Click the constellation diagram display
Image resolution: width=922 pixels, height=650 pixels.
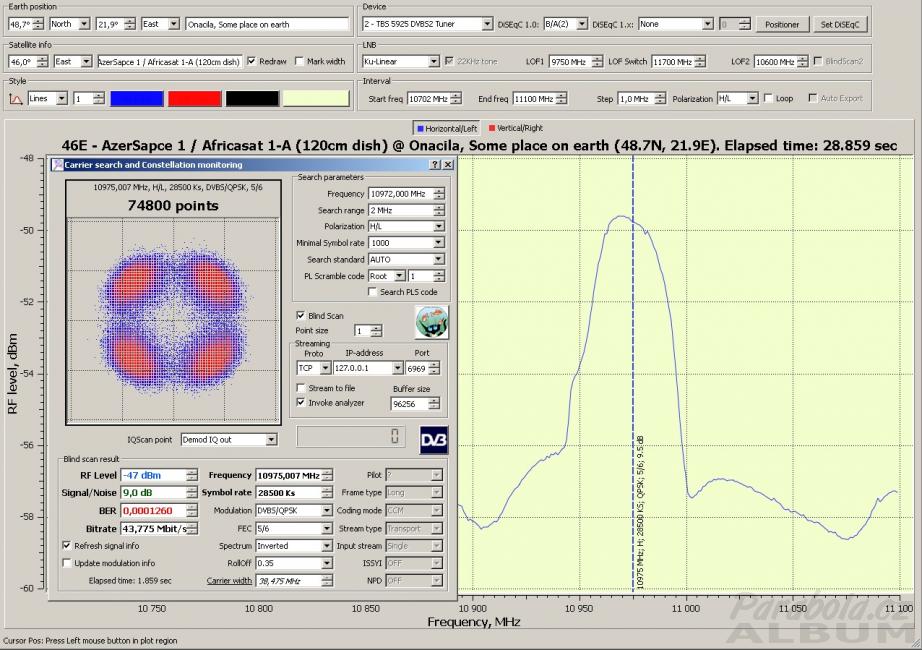click(173, 319)
